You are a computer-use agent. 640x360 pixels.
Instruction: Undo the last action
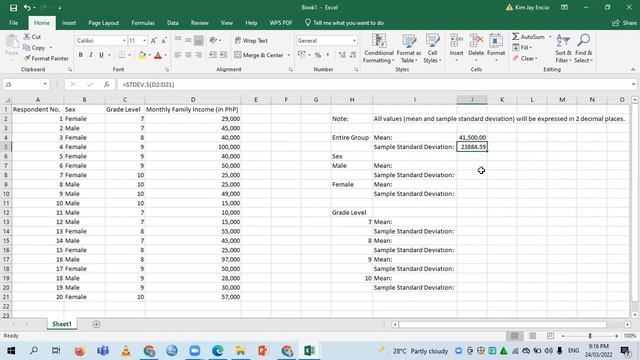(27, 8)
